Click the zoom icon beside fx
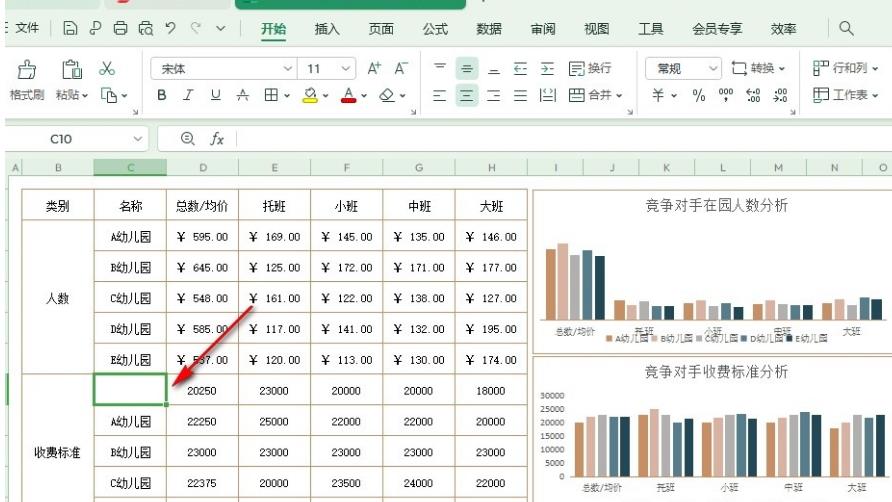This screenshot has width=892, height=502. (x=188, y=138)
